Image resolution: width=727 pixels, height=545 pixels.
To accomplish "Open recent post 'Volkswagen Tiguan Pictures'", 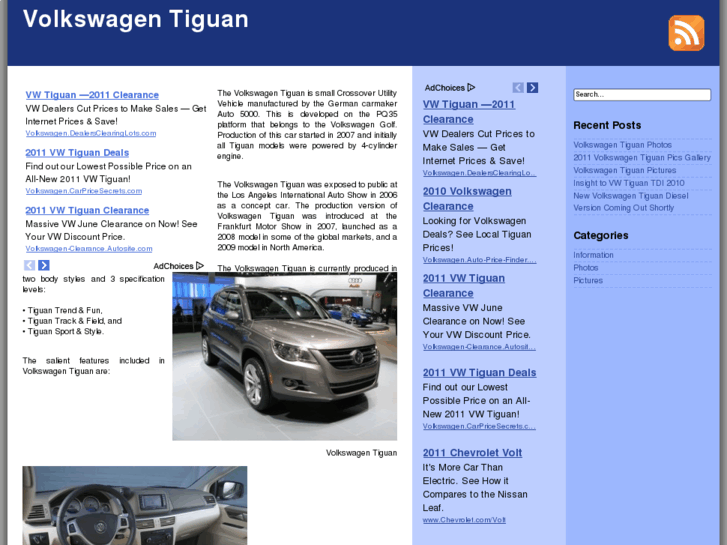I will coord(625,170).
